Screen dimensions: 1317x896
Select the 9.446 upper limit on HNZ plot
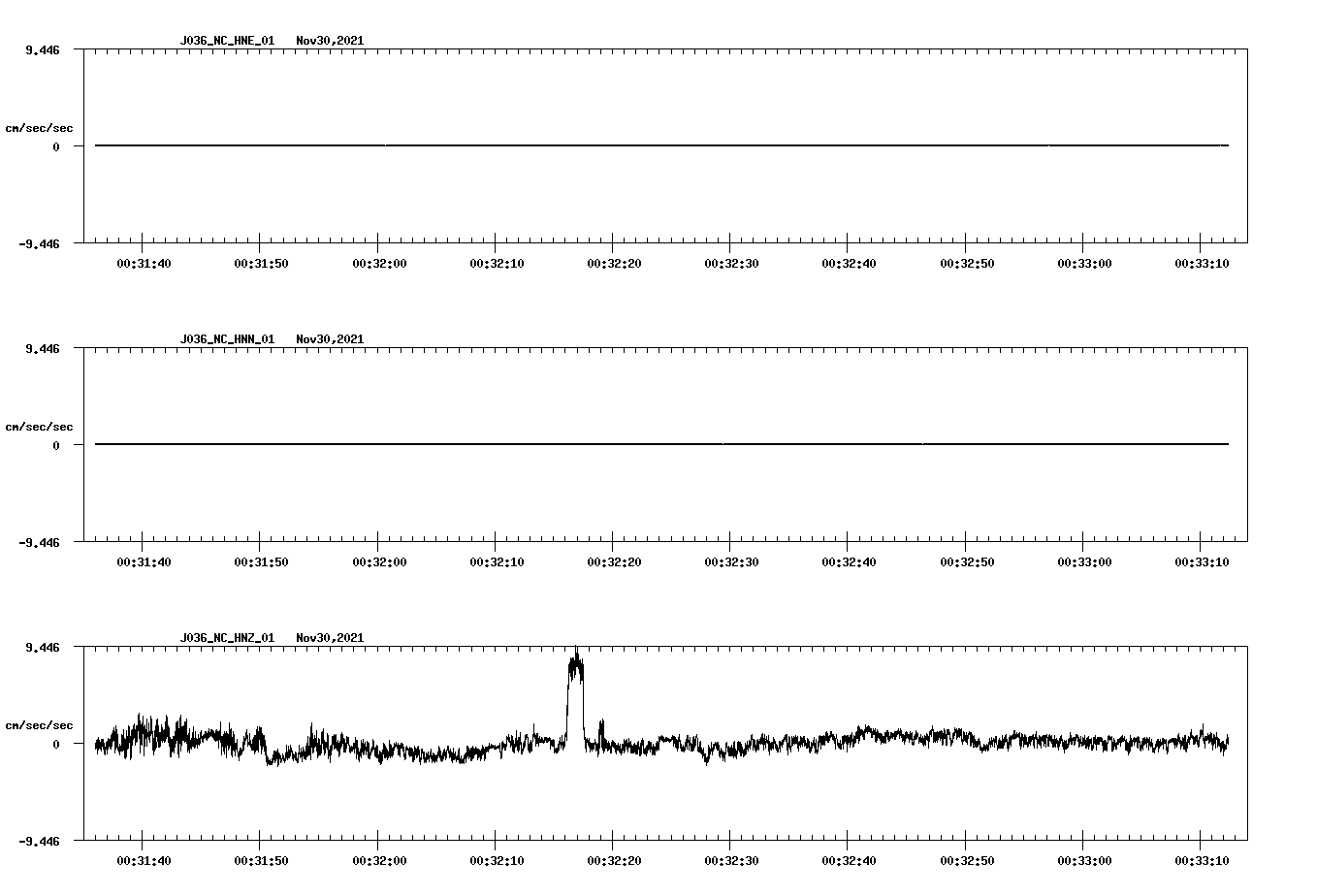(43, 647)
